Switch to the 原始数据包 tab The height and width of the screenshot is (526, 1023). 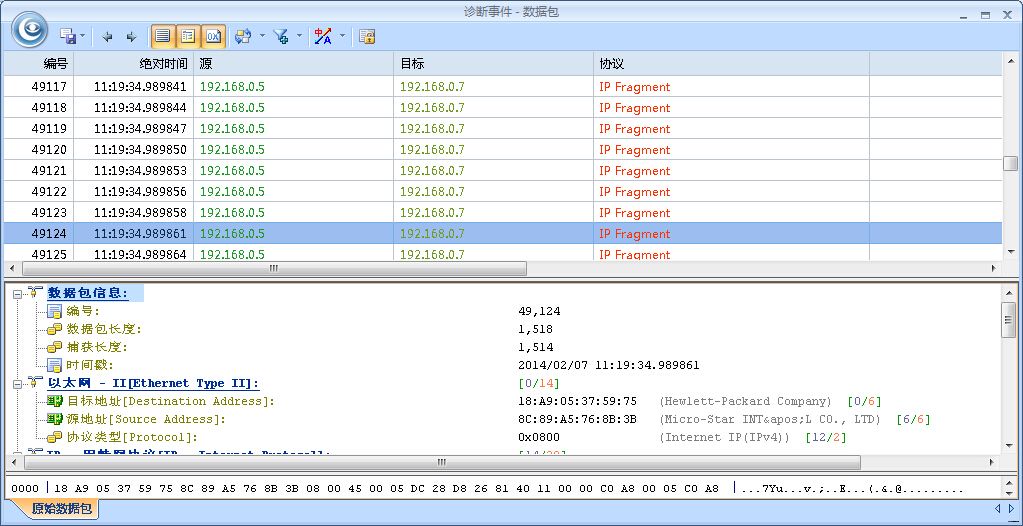click(x=62, y=509)
